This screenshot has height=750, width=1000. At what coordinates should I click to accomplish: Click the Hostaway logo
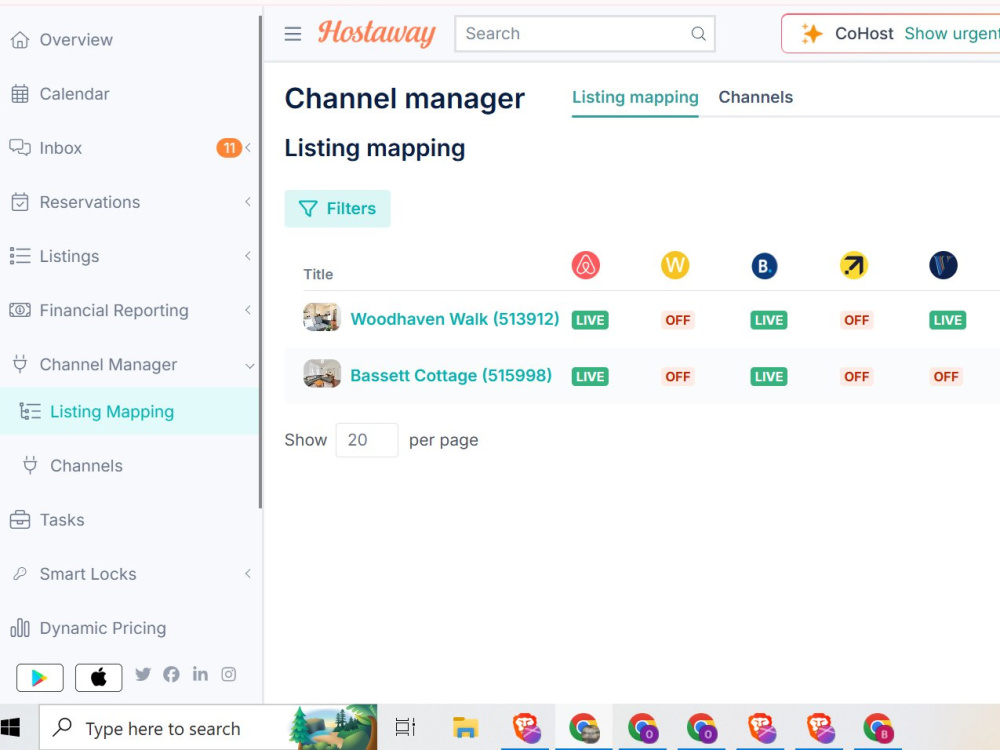[x=376, y=33]
